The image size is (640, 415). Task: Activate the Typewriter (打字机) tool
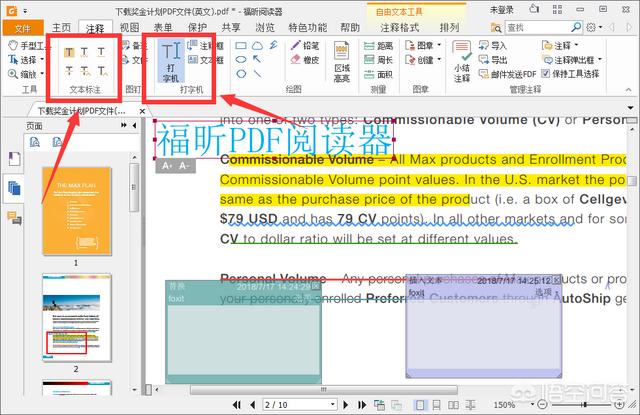tap(171, 61)
